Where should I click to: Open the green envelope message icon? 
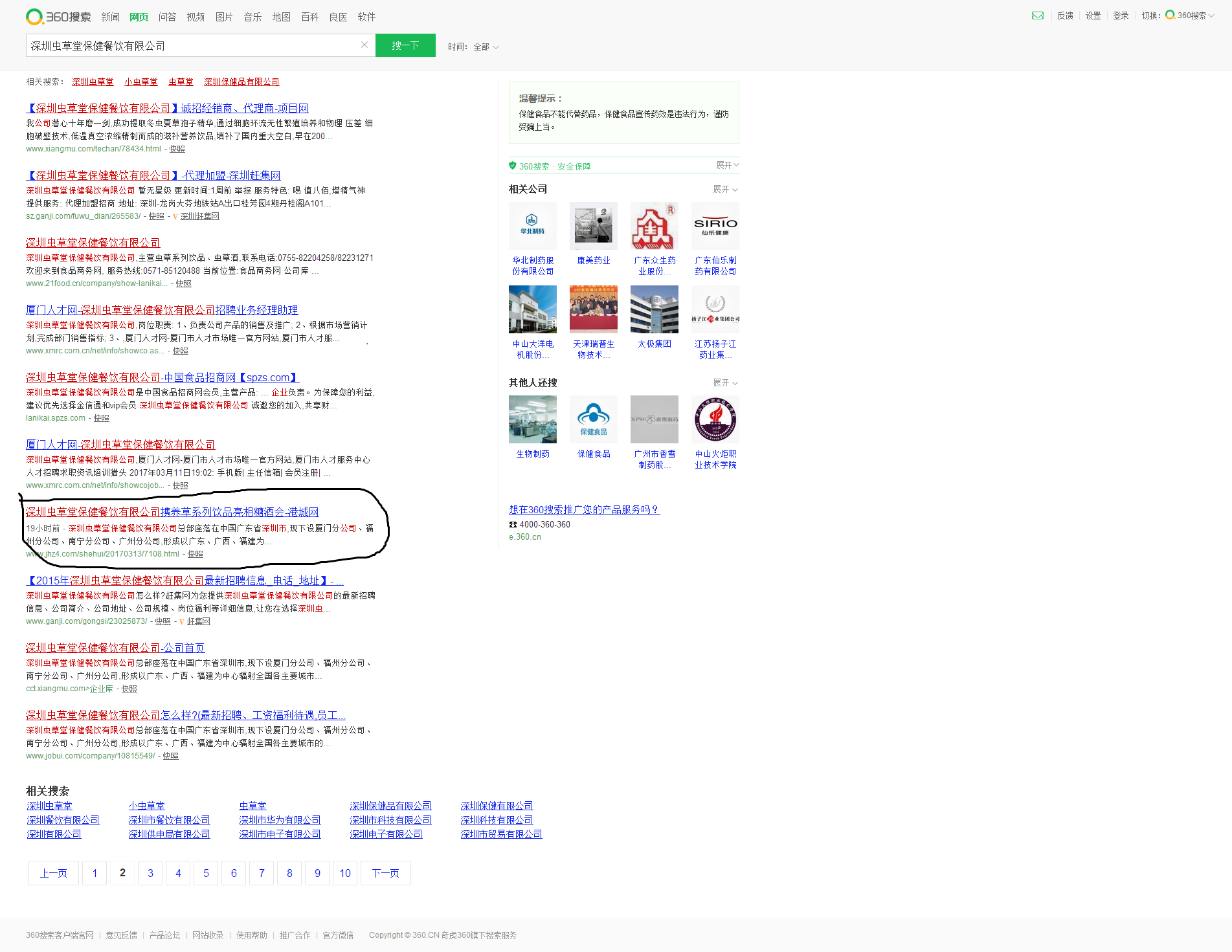click(x=1038, y=16)
